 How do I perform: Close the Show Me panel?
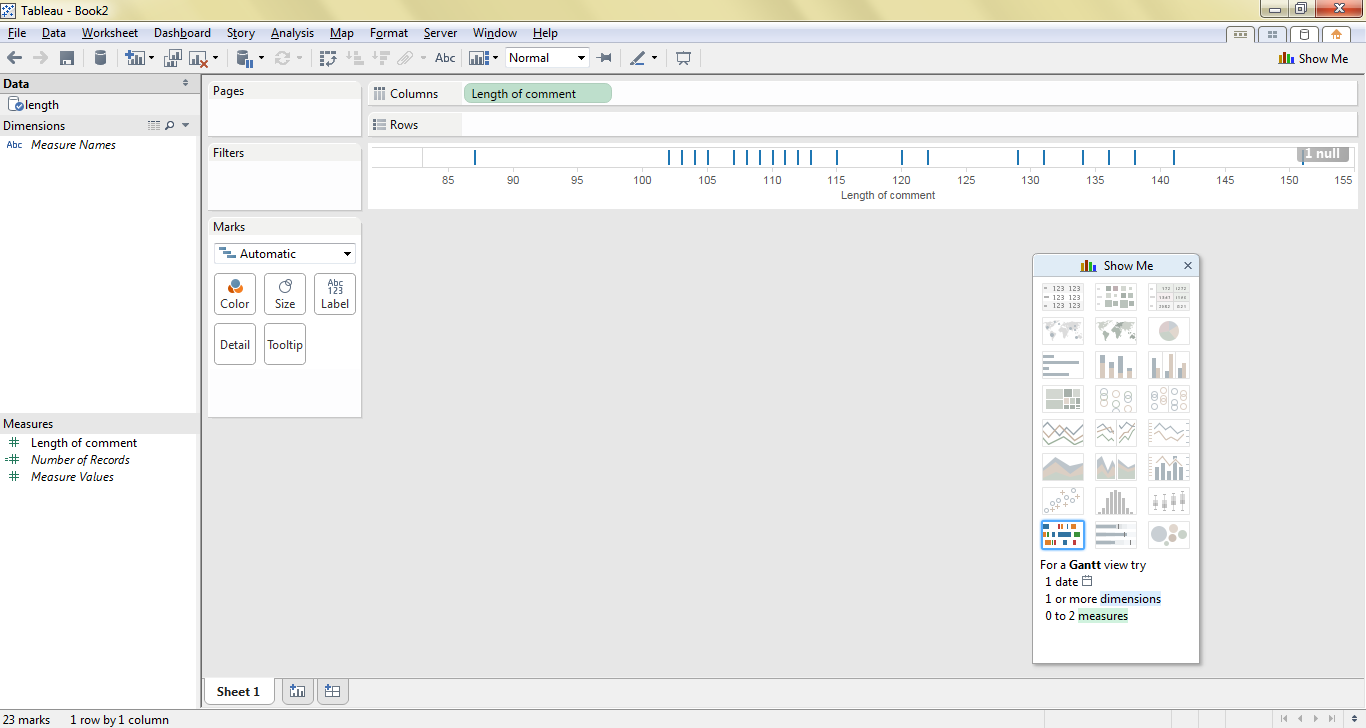(1188, 266)
